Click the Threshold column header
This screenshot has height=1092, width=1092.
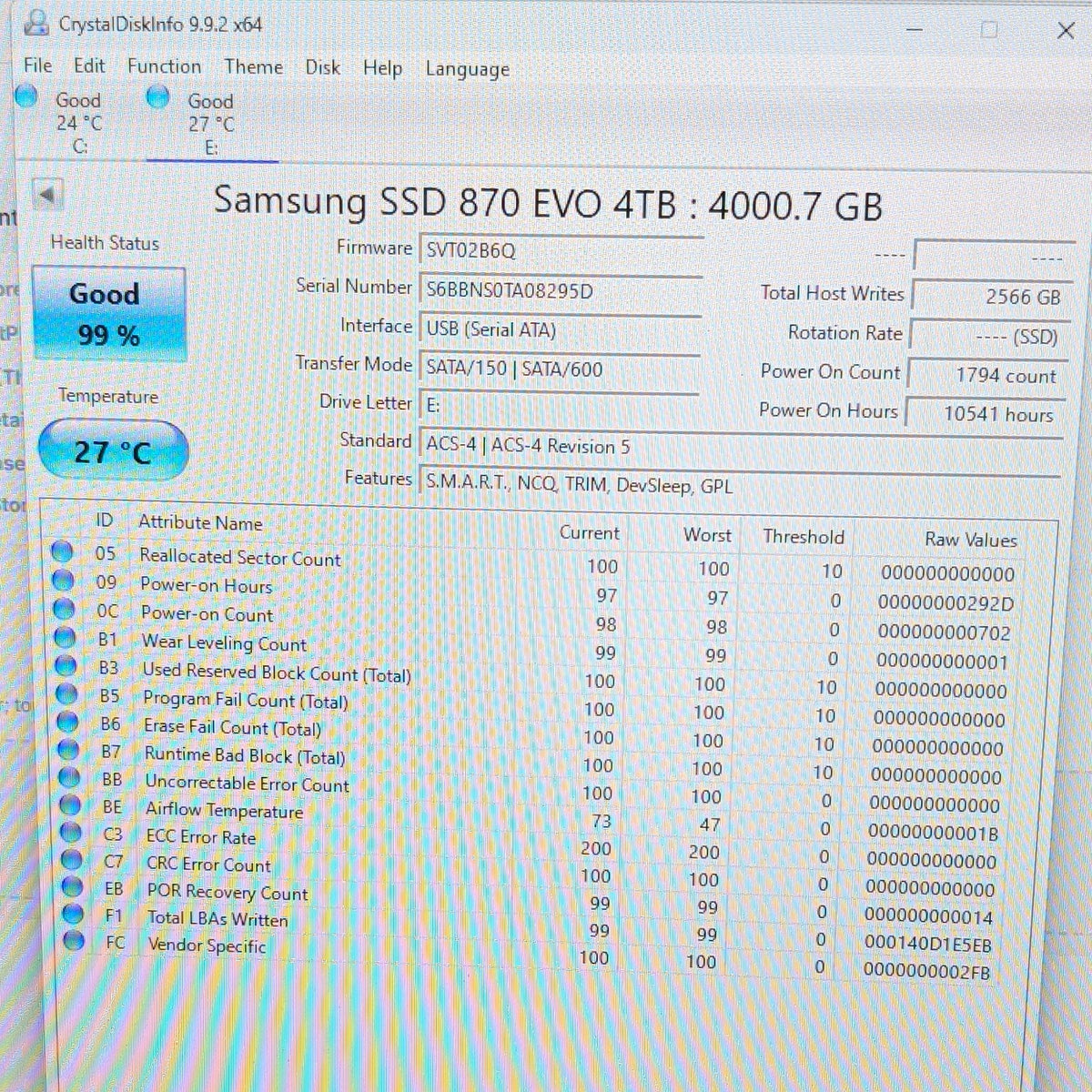point(804,537)
